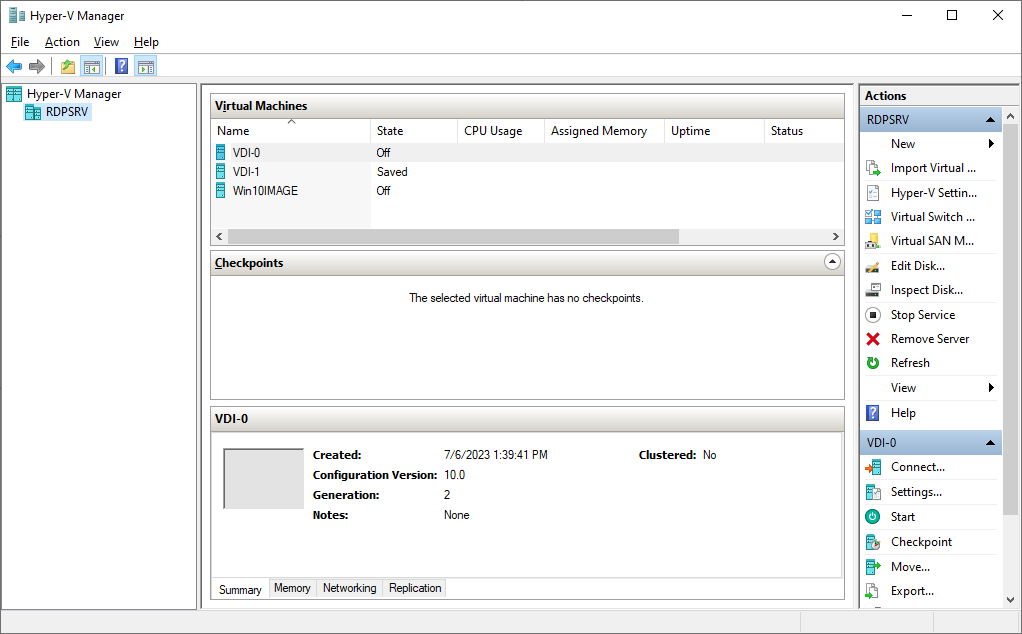This screenshot has width=1022, height=634.
Task: Click the Start action label
Action: 903,517
